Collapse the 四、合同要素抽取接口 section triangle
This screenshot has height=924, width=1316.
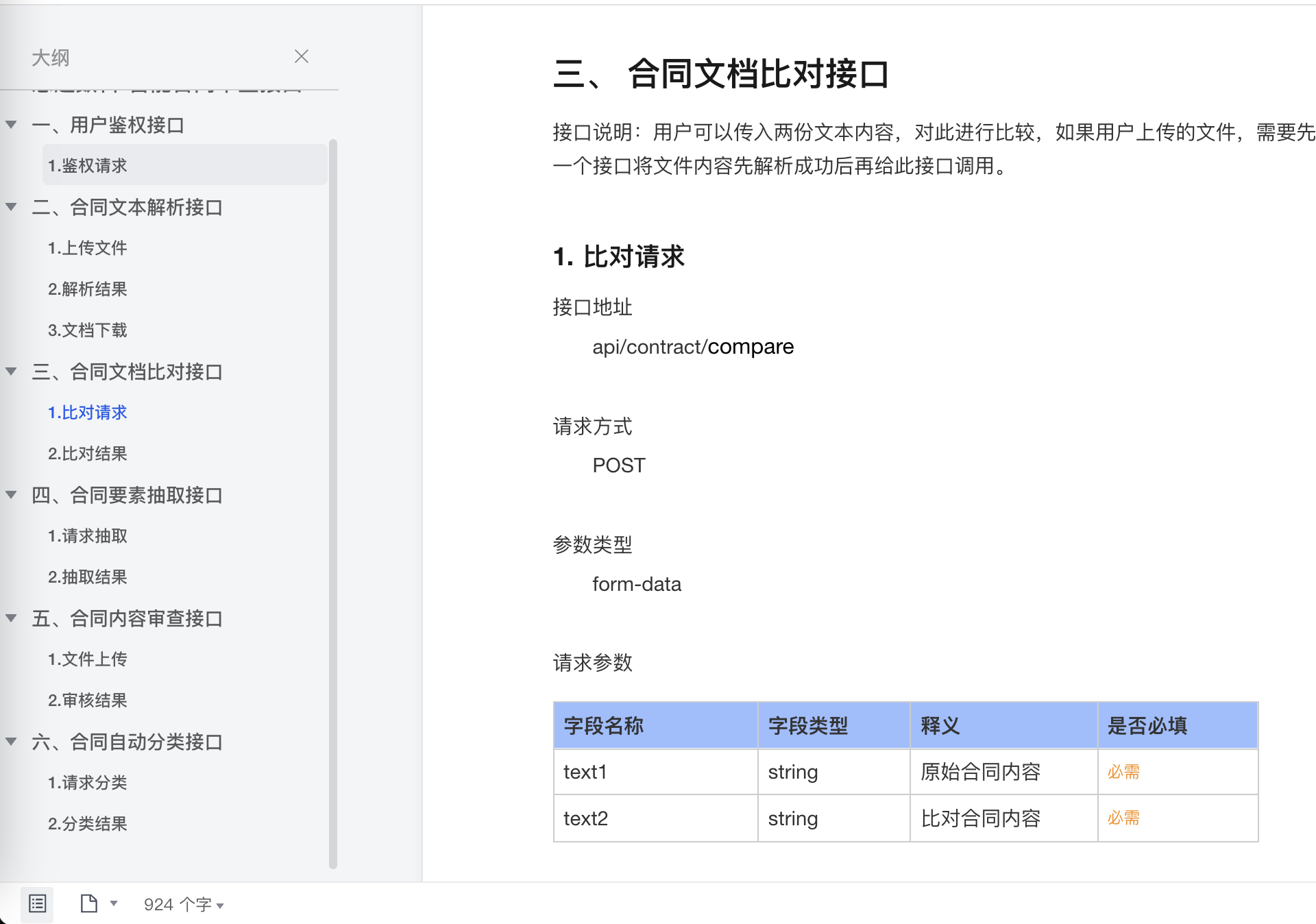click(x=12, y=495)
